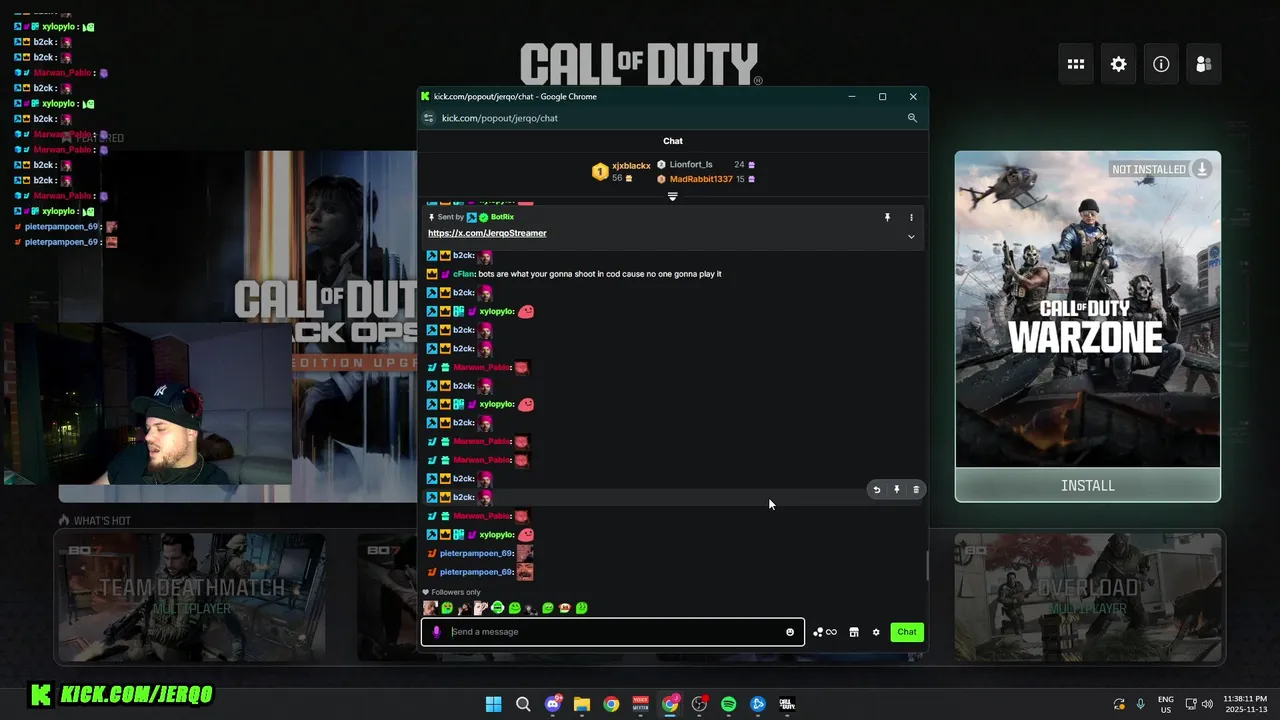Open ENG US language switcher

(1166, 704)
